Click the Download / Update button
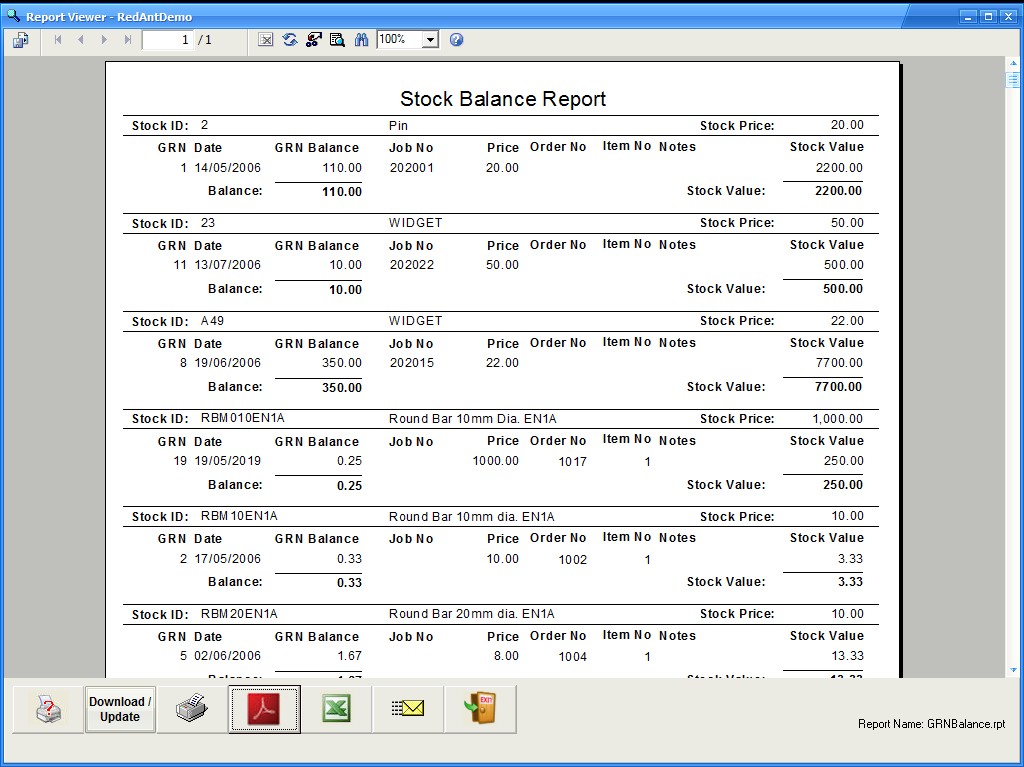The image size is (1024, 767). [120, 709]
